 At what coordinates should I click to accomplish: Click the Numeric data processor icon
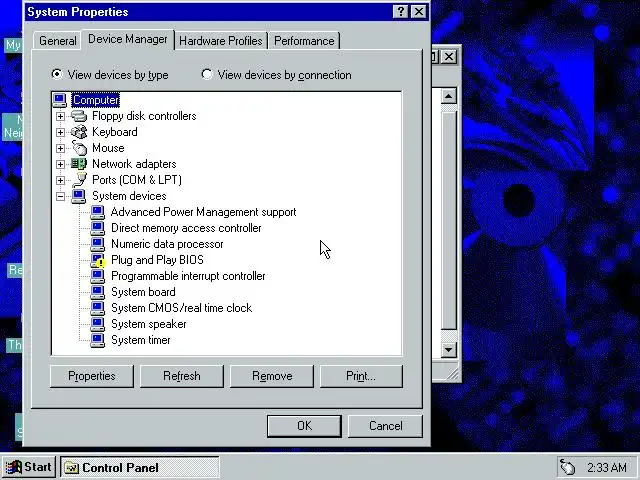tap(98, 244)
